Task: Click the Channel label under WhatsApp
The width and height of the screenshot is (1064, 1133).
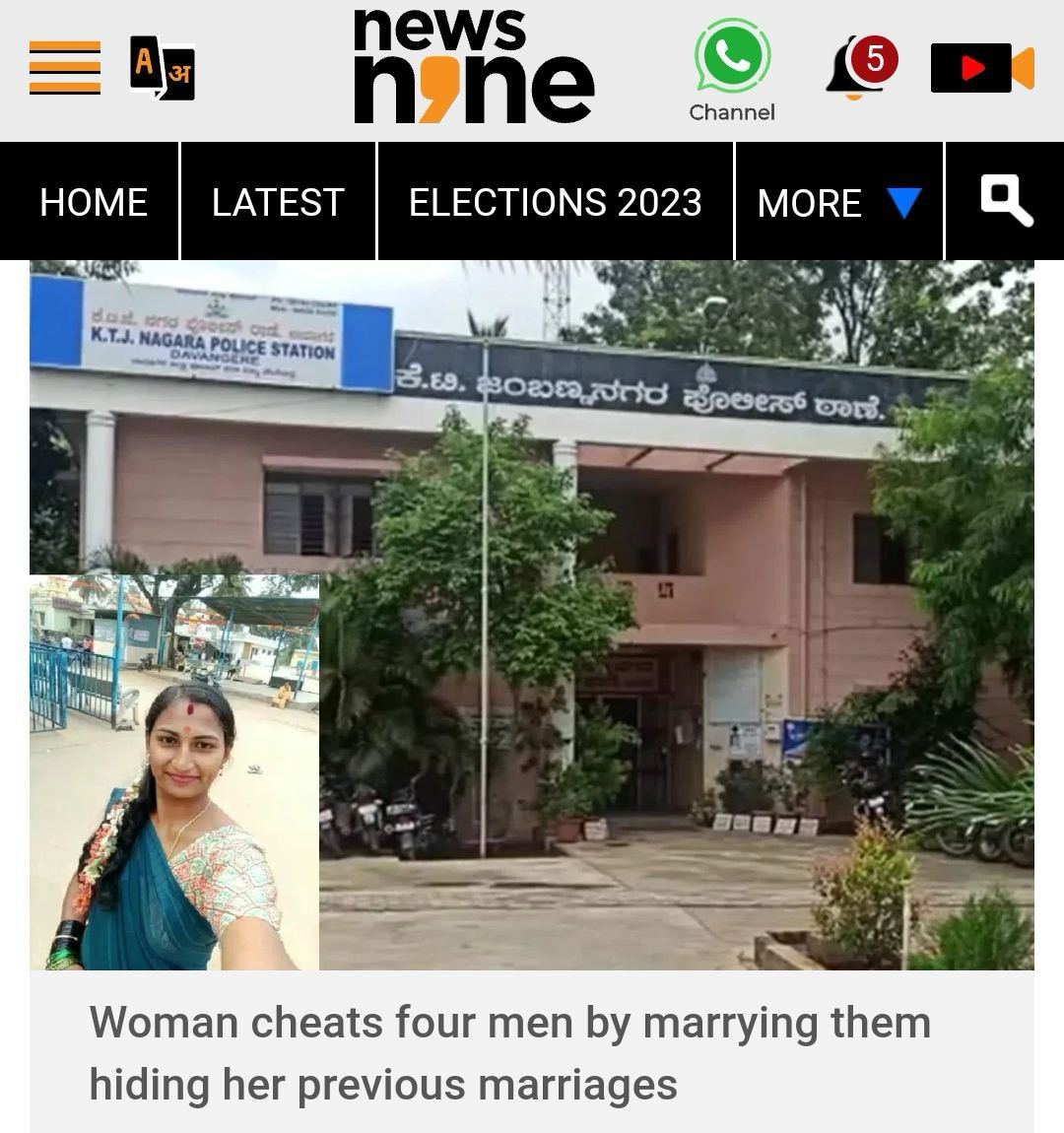Action: pyautogui.click(x=732, y=112)
